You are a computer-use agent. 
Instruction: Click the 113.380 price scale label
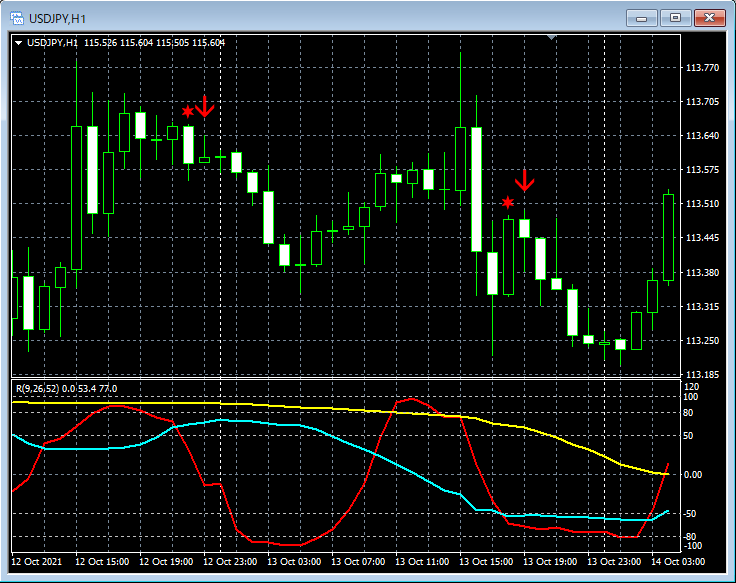coord(702,273)
